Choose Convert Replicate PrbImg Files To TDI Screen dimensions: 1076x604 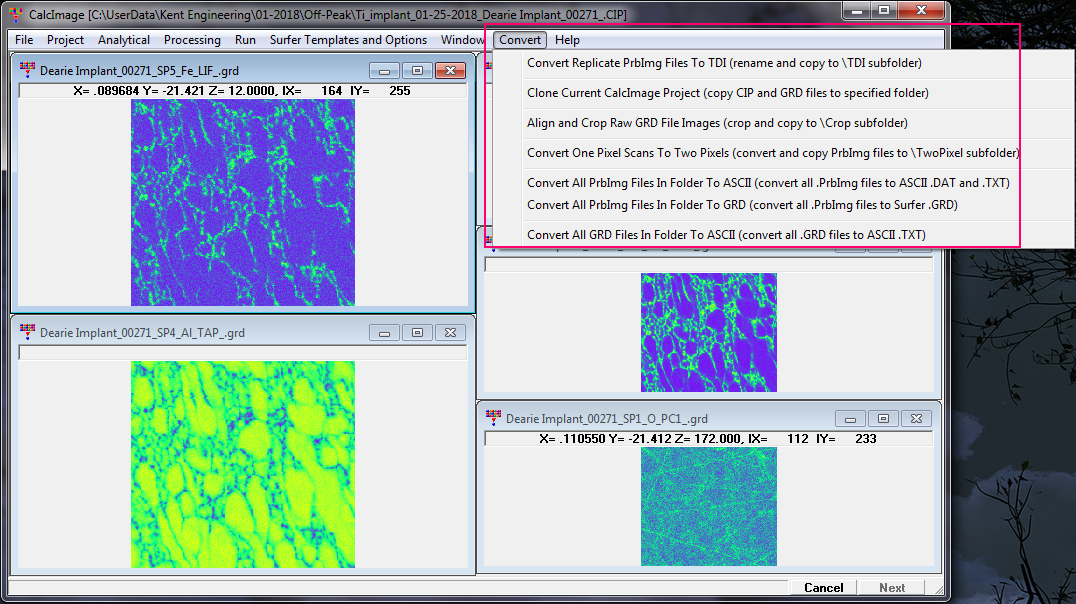[724, 63]
